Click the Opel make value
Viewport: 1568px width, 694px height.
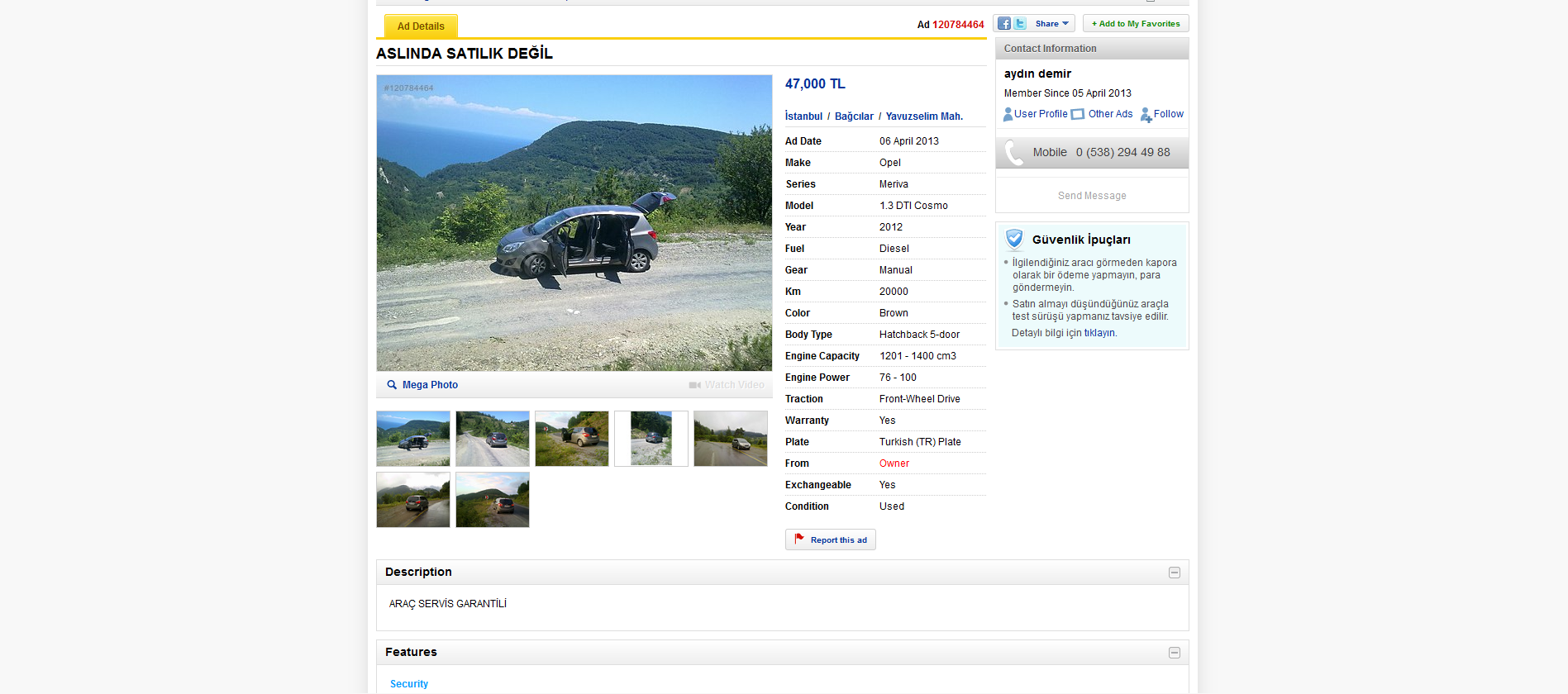889,163
